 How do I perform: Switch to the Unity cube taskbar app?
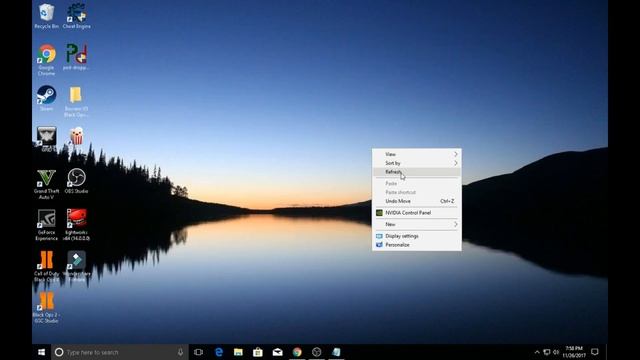pyautogui.click(x=317, y=352)
